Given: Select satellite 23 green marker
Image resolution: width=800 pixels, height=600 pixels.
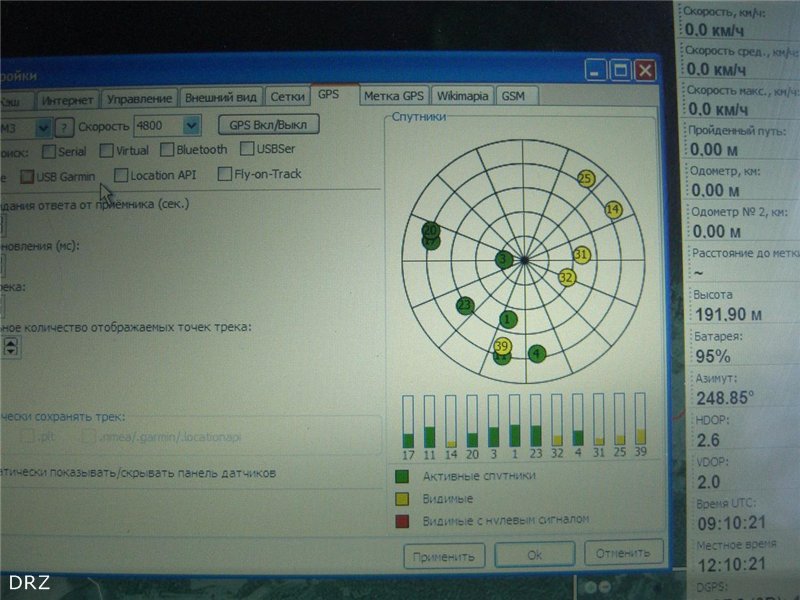Looking at the screenshot, I should 465,306.
